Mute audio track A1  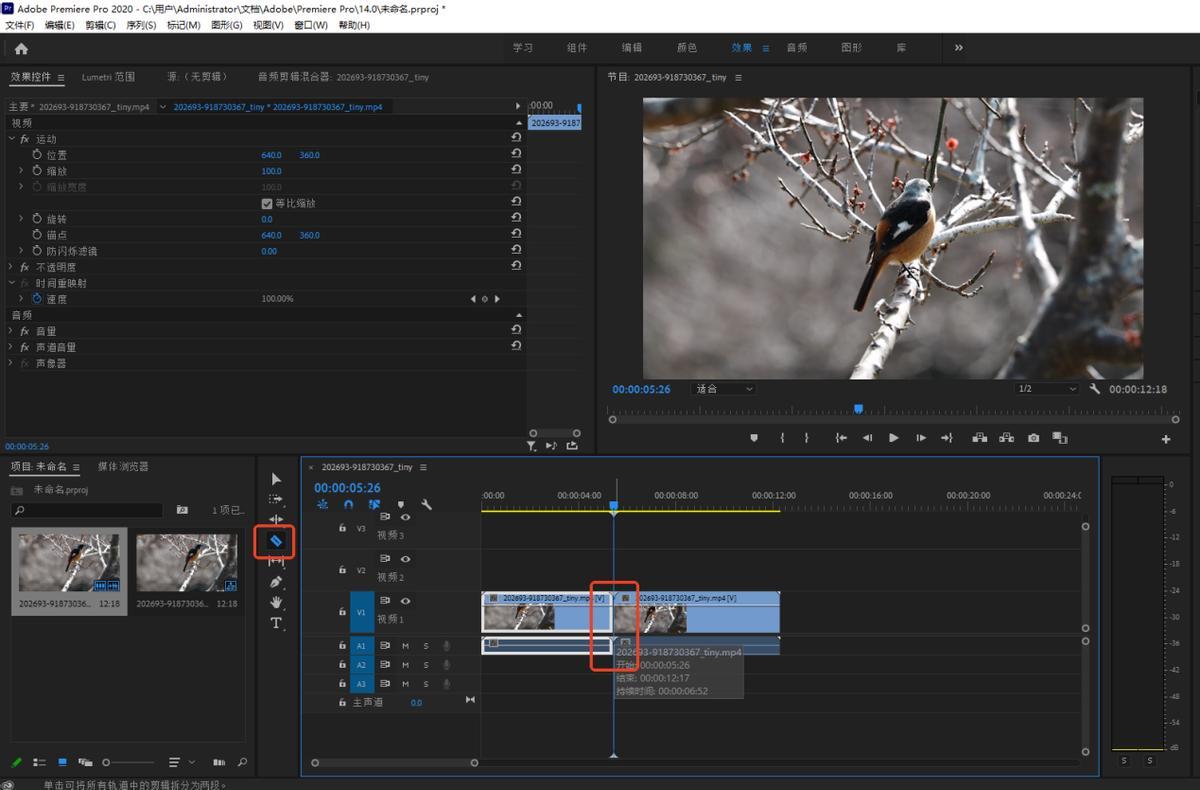tap(405, 646)
